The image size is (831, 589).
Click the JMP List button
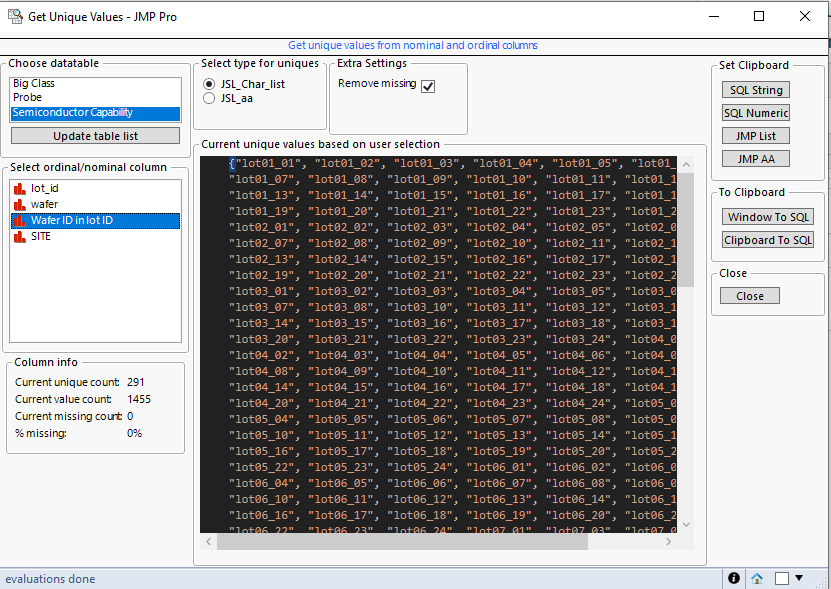coord(756,136)
